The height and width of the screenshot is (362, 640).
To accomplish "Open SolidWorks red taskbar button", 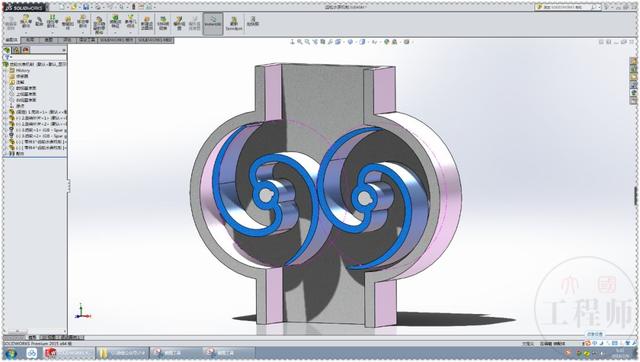I will (x=69, y=353).
